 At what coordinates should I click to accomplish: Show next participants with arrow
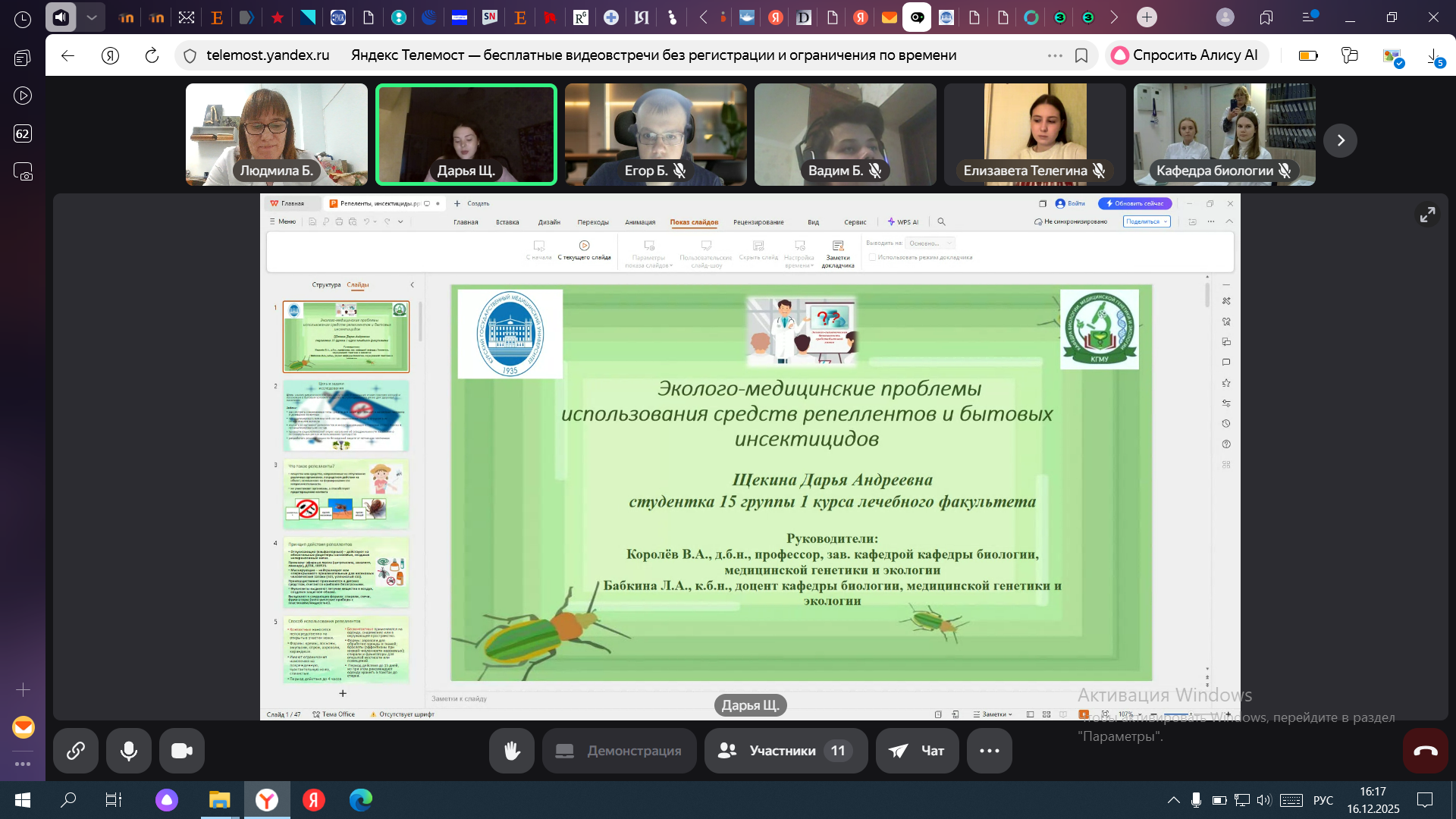tap(1340, 140)
